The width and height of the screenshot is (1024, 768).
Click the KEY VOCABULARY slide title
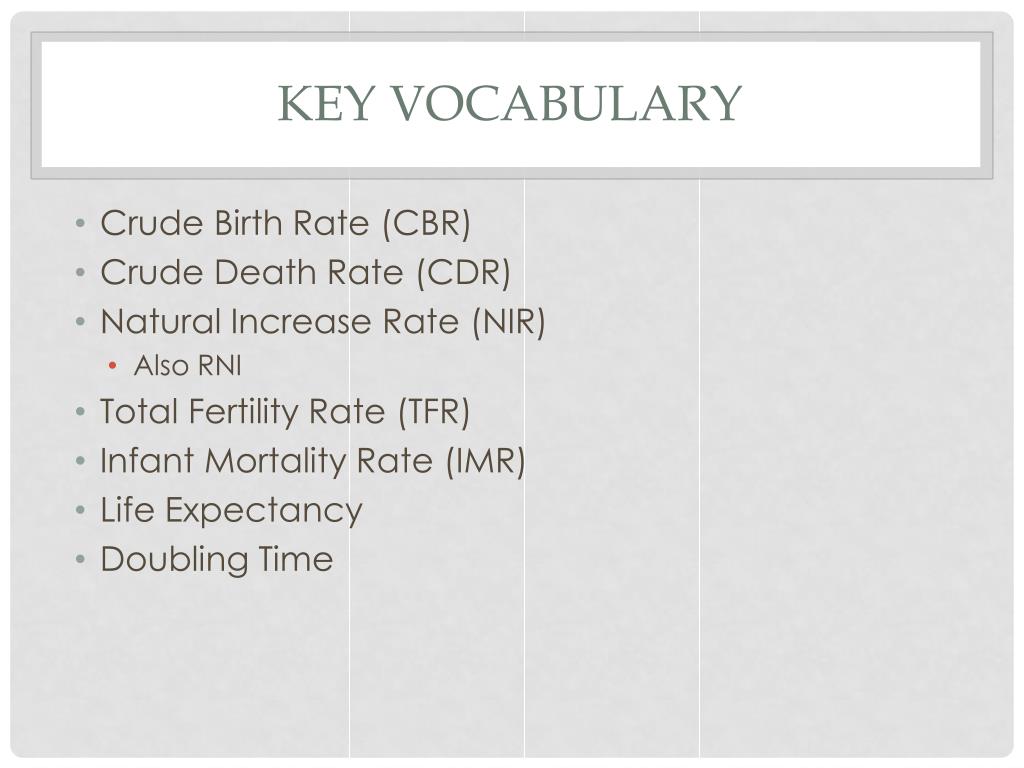pos(510,103)
